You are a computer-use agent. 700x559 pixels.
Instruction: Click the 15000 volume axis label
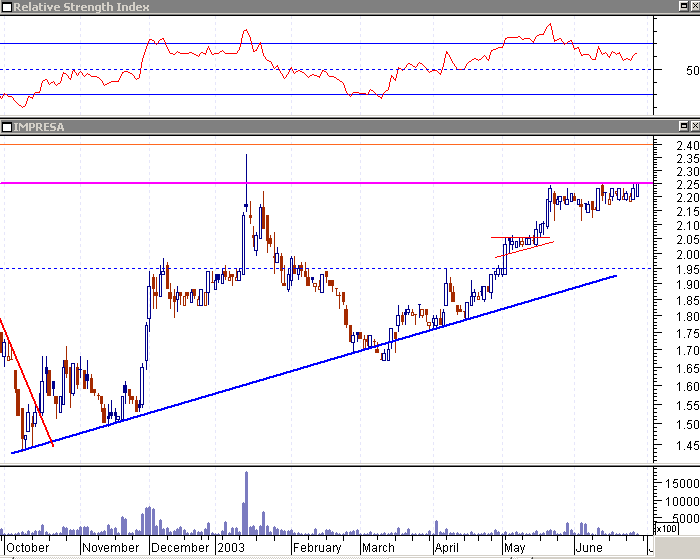[x=682, y=484]
